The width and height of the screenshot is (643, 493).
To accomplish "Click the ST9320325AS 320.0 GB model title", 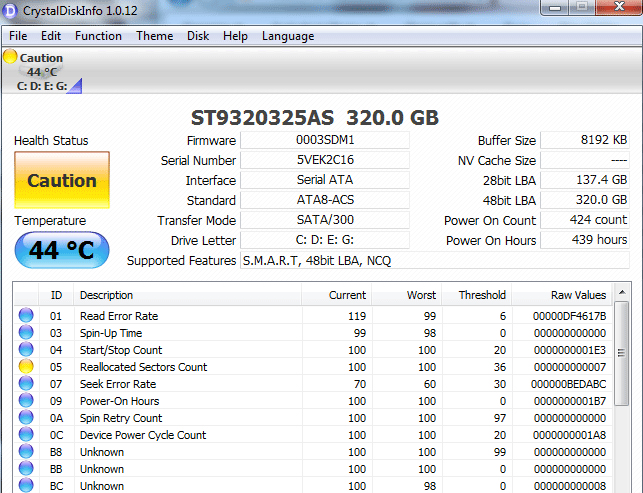I will (315, 118).
